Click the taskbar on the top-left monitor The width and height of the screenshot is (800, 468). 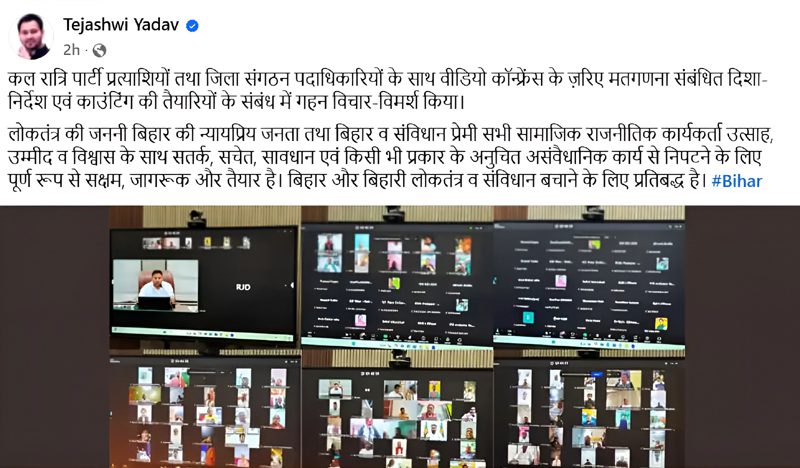(203, 334)
